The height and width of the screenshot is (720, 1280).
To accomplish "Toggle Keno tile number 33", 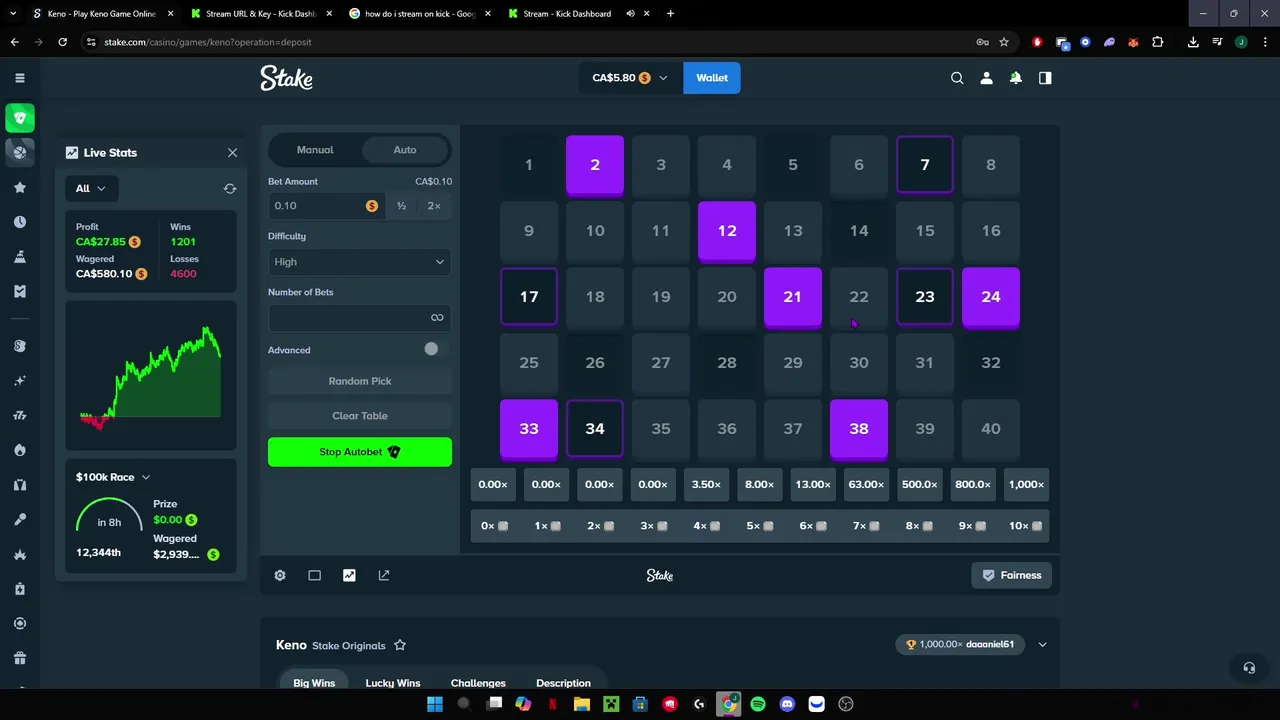I will click(x=529, y=429).
